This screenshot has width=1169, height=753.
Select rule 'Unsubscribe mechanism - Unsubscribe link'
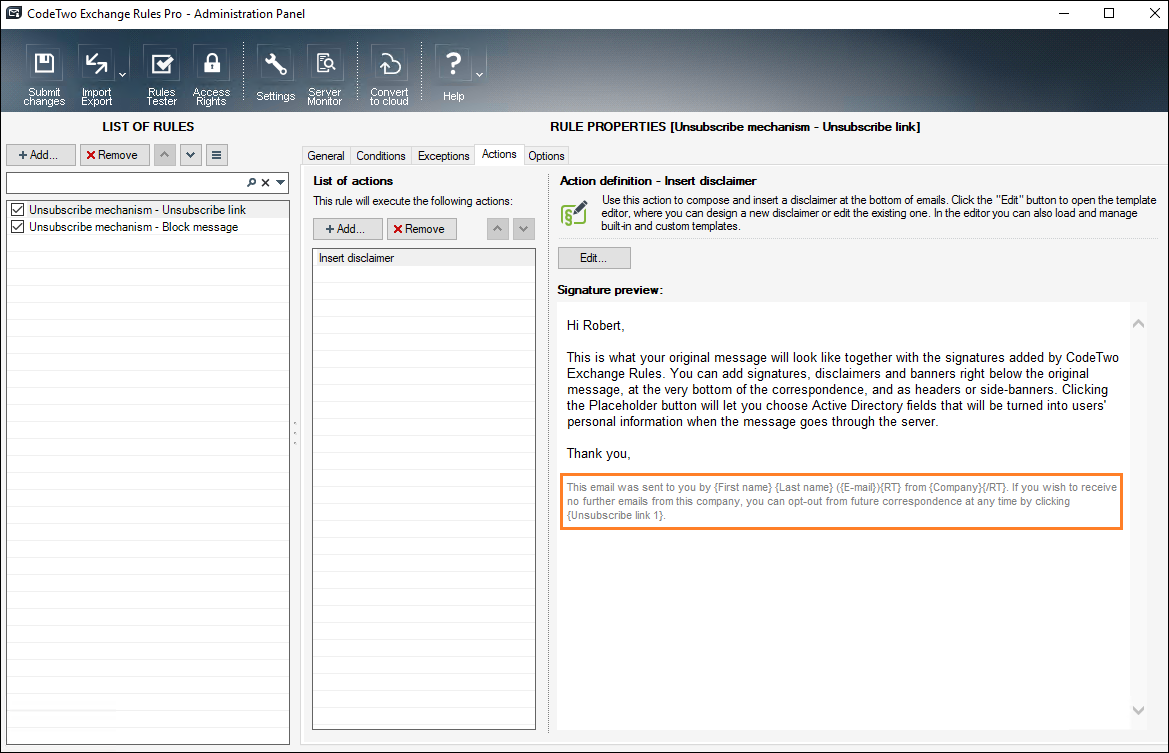click(x=148, y=210)
